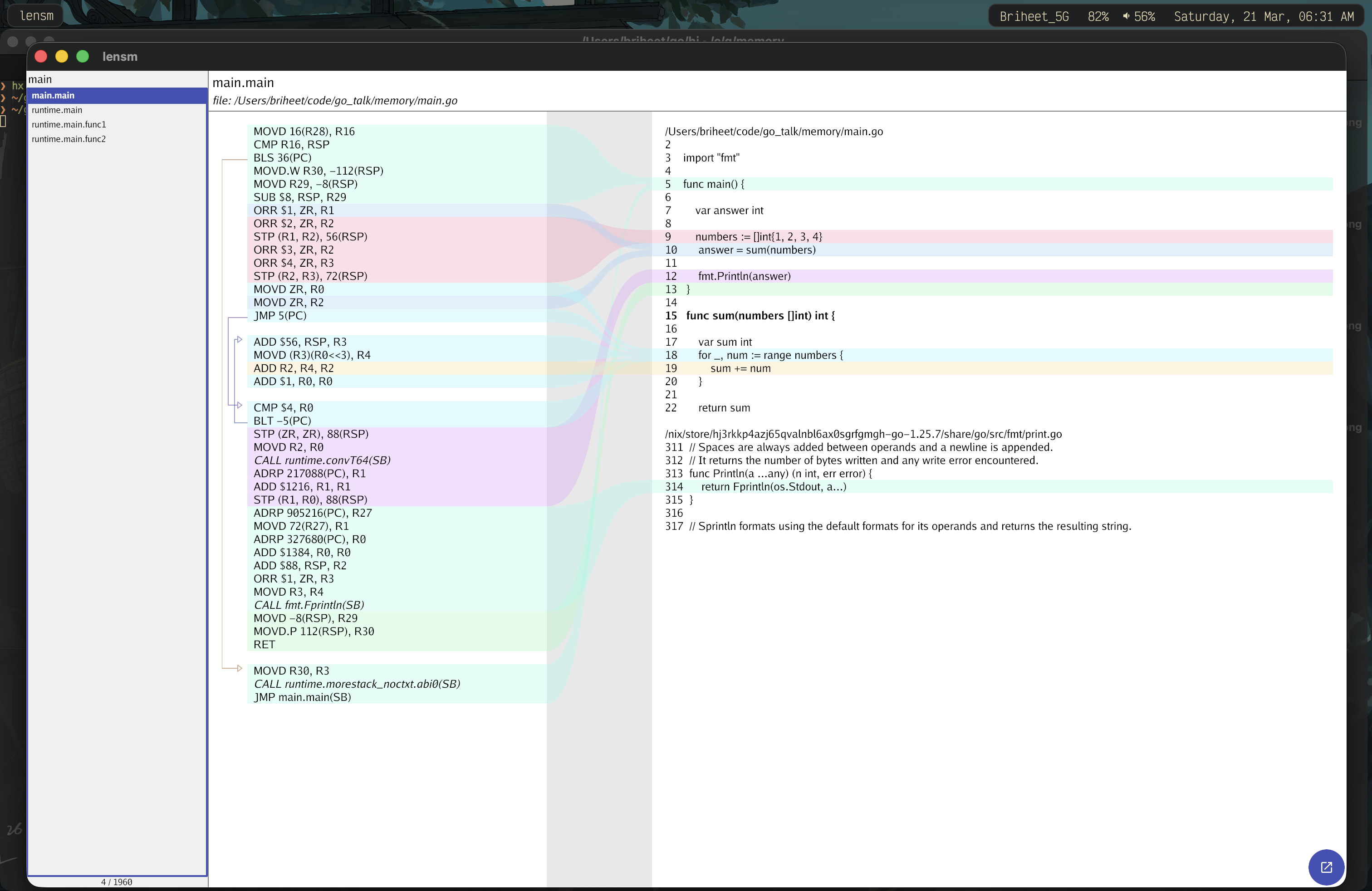Select the numbers := []int{1, 2, 3, 4} line
Viewport: 1372px width, 891px height.
tap(758, 236)
